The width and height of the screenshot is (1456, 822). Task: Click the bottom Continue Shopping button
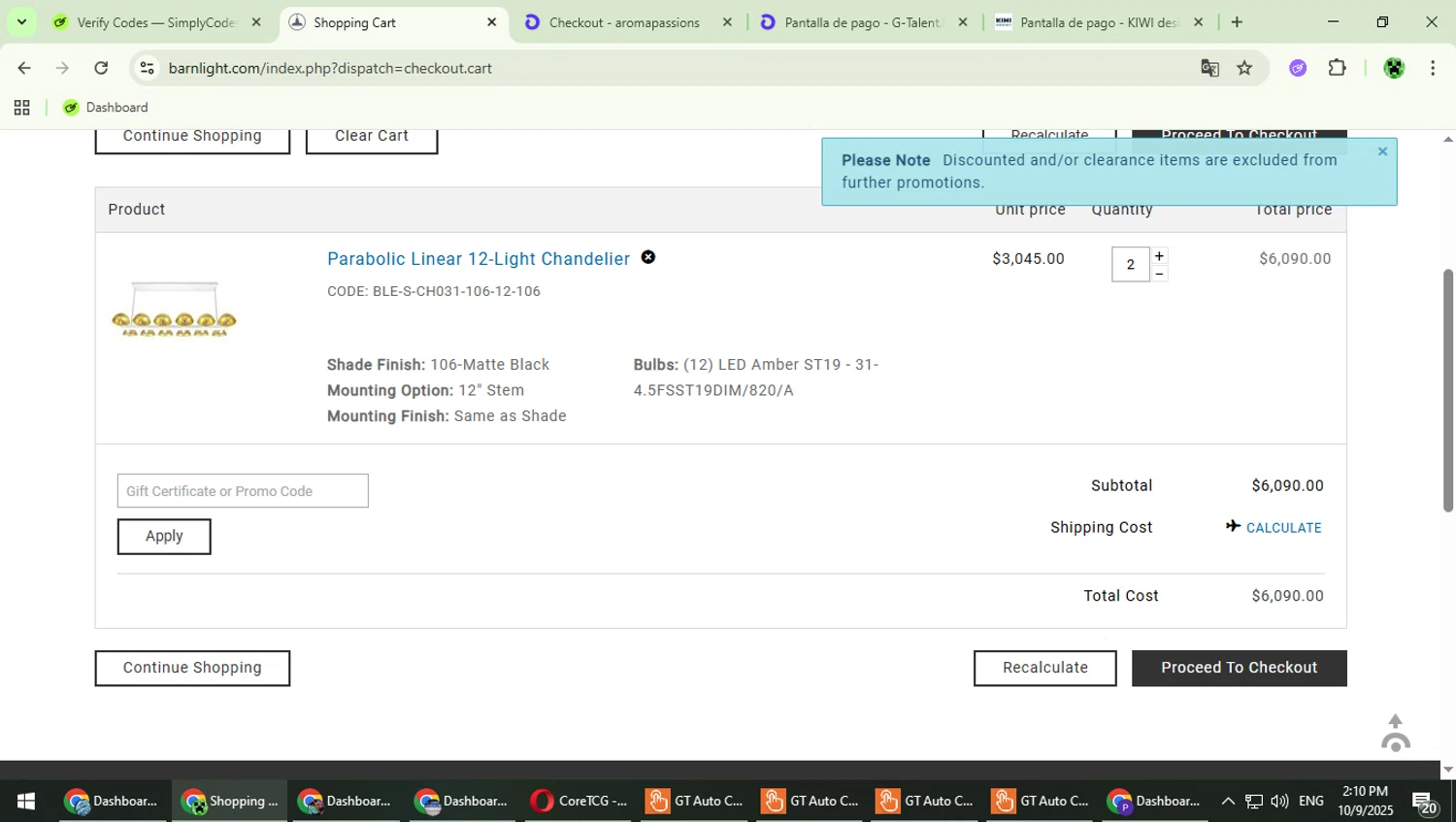pos(192,668)
